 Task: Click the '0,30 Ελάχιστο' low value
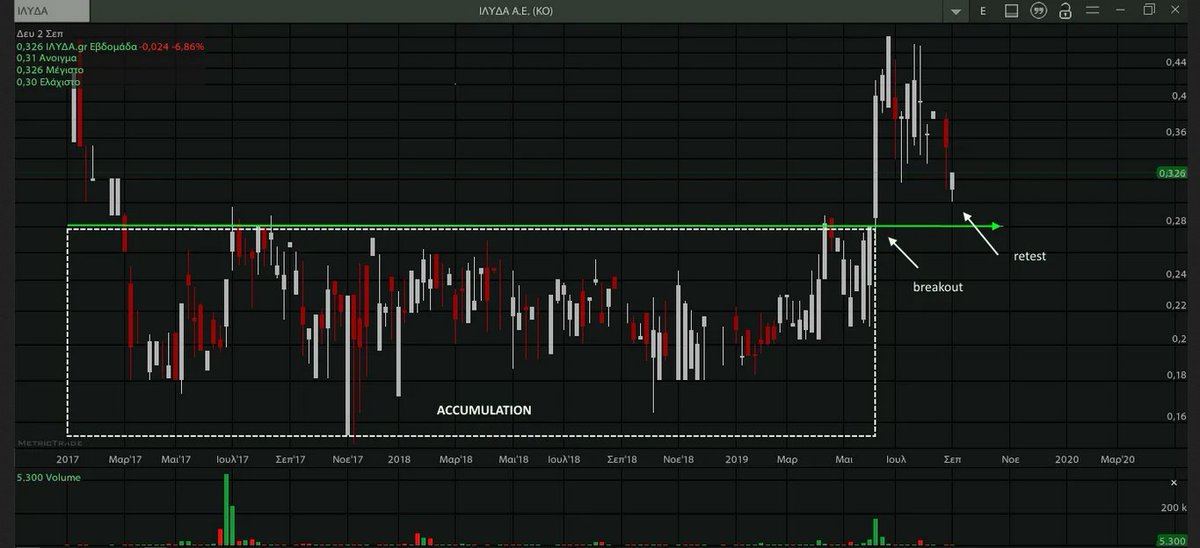click(48, 82)
